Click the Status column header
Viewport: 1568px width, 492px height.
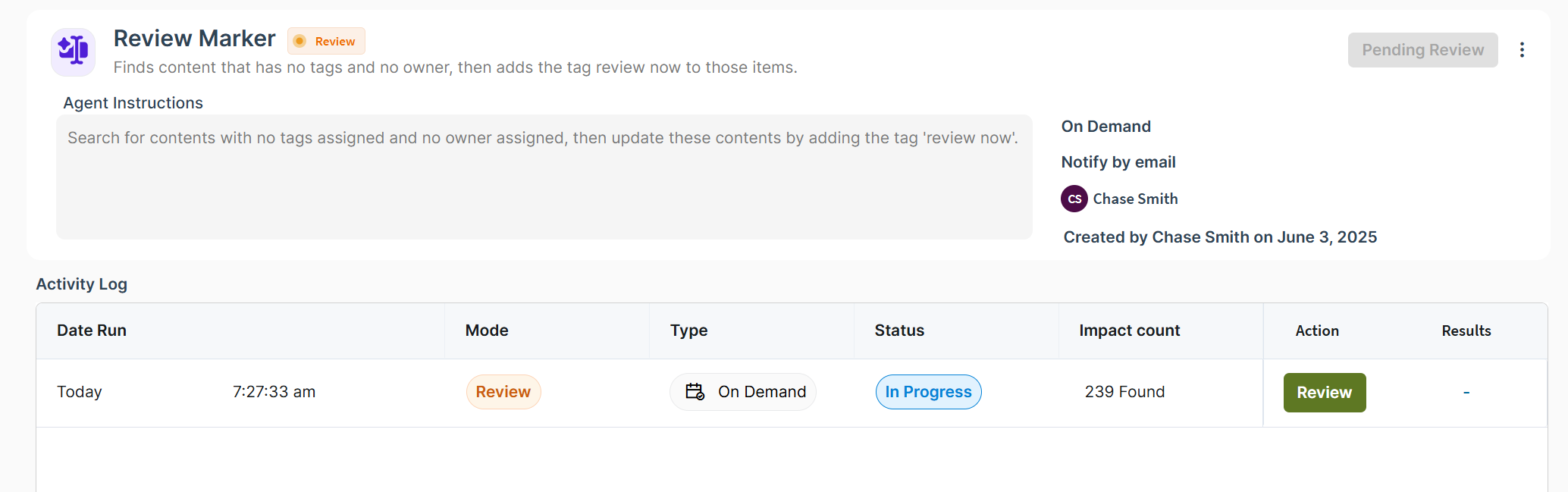899,331
